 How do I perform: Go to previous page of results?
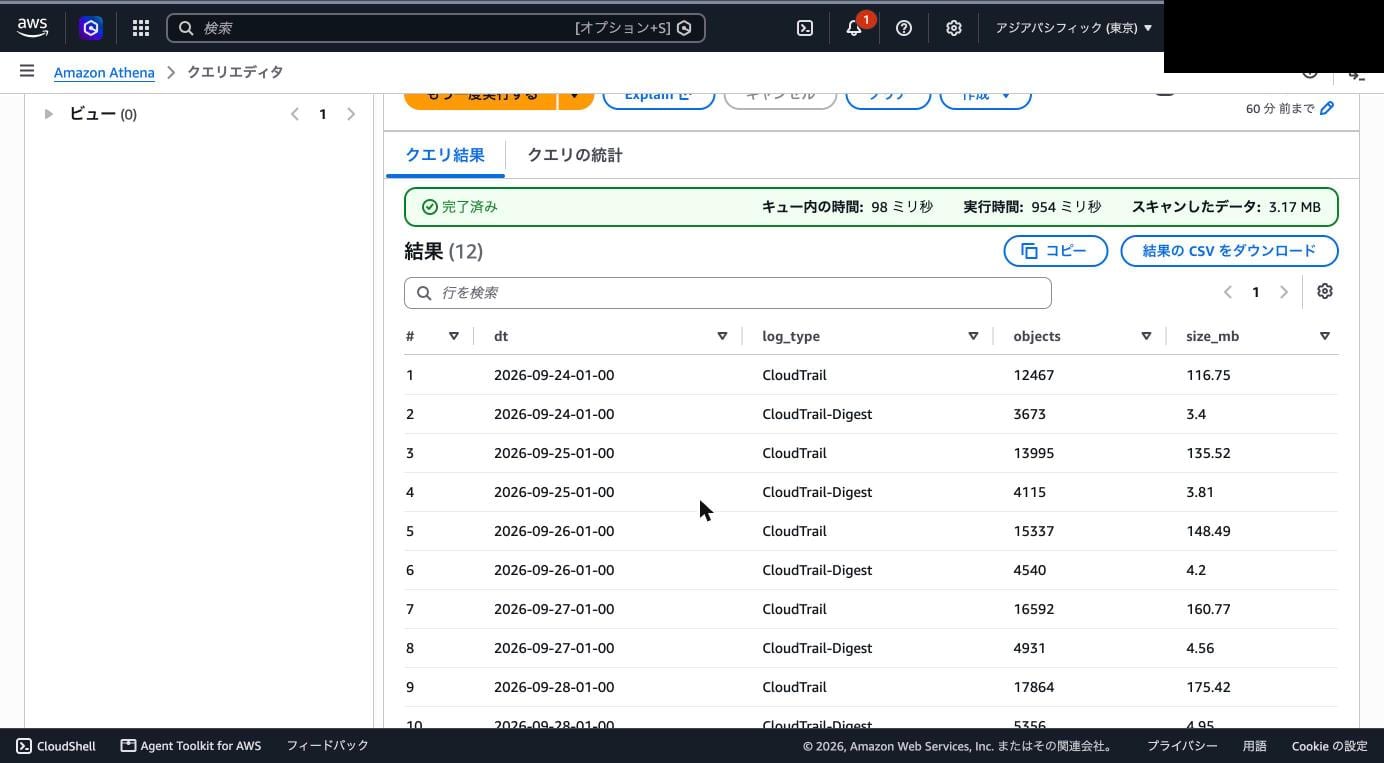coord(1228,292)
